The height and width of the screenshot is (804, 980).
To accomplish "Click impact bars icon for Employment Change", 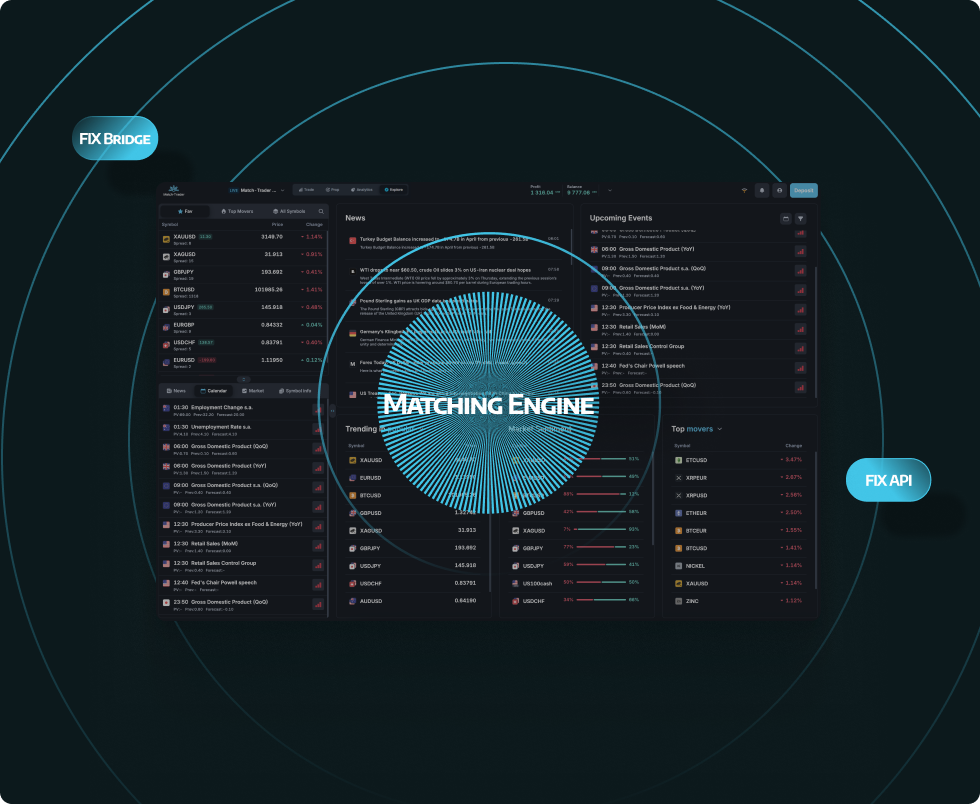I will coord(318,409).
